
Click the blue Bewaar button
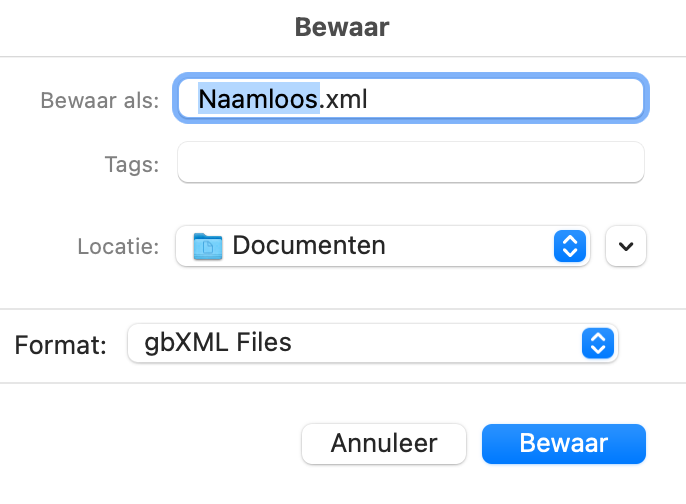tap(564, 444)
